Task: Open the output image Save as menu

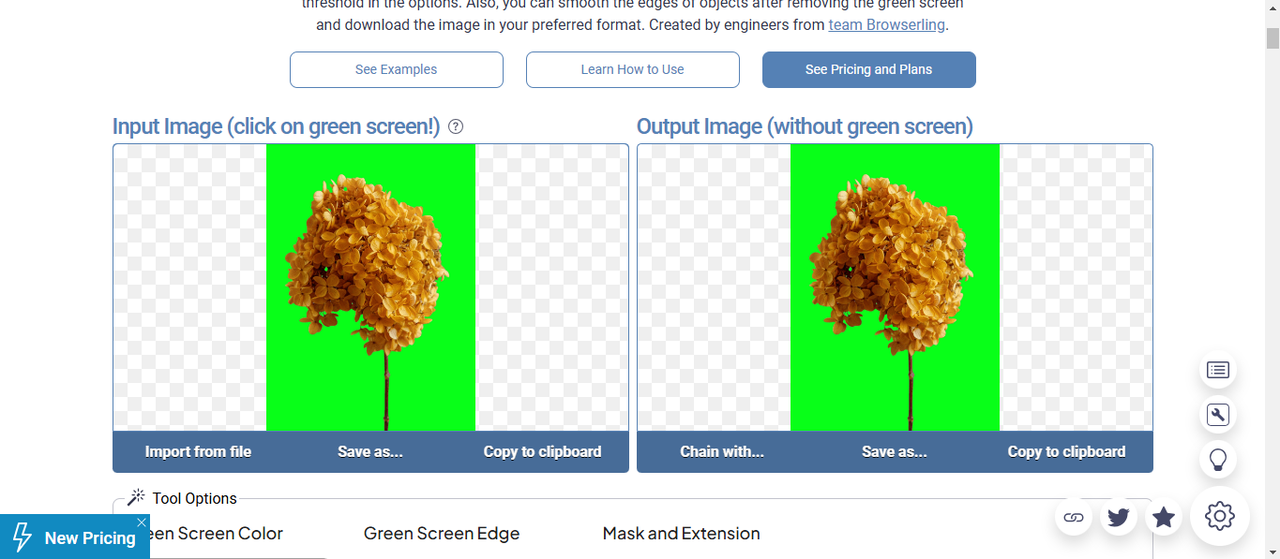Action: point(894,452)
